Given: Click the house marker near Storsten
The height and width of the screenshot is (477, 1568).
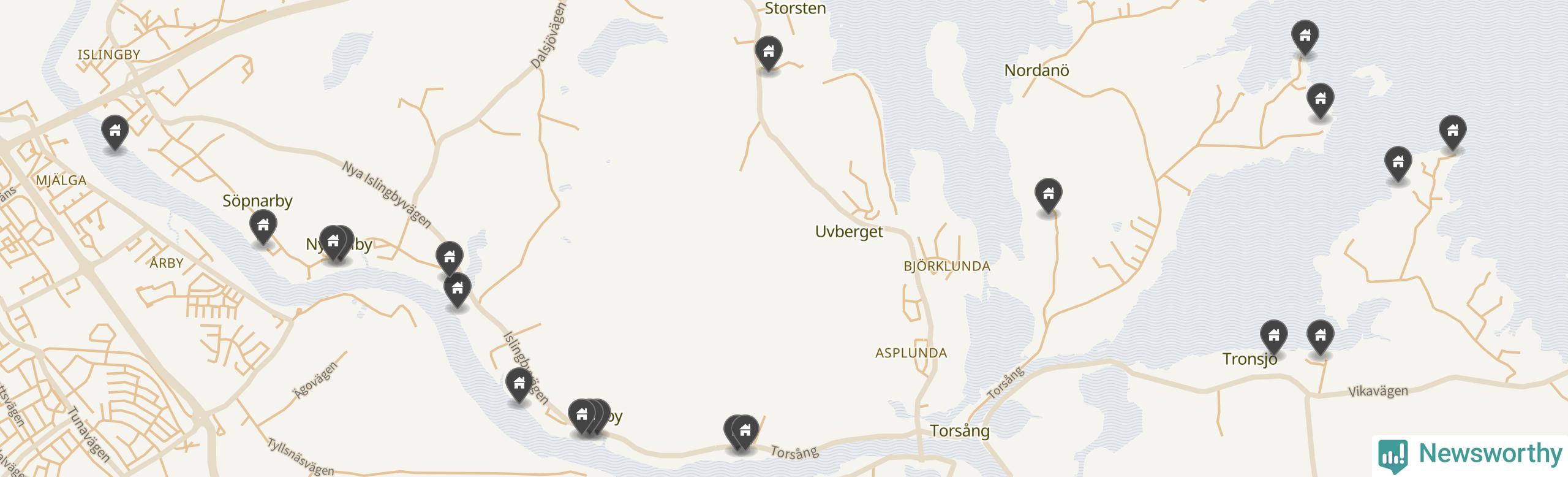Looking at the screenshot, I should (768, 53).
